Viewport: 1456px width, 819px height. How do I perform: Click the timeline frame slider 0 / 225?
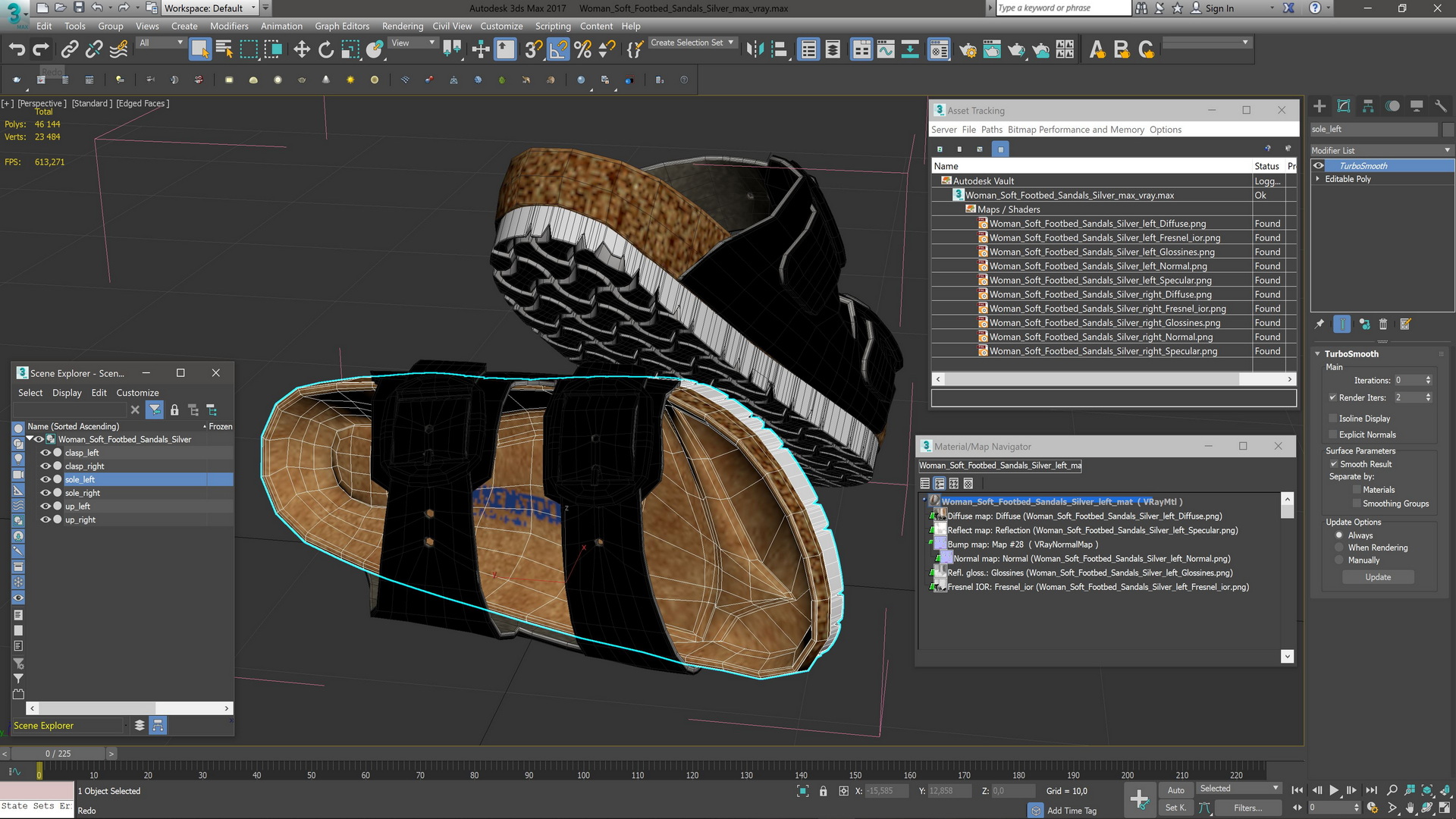coord(58,754)
